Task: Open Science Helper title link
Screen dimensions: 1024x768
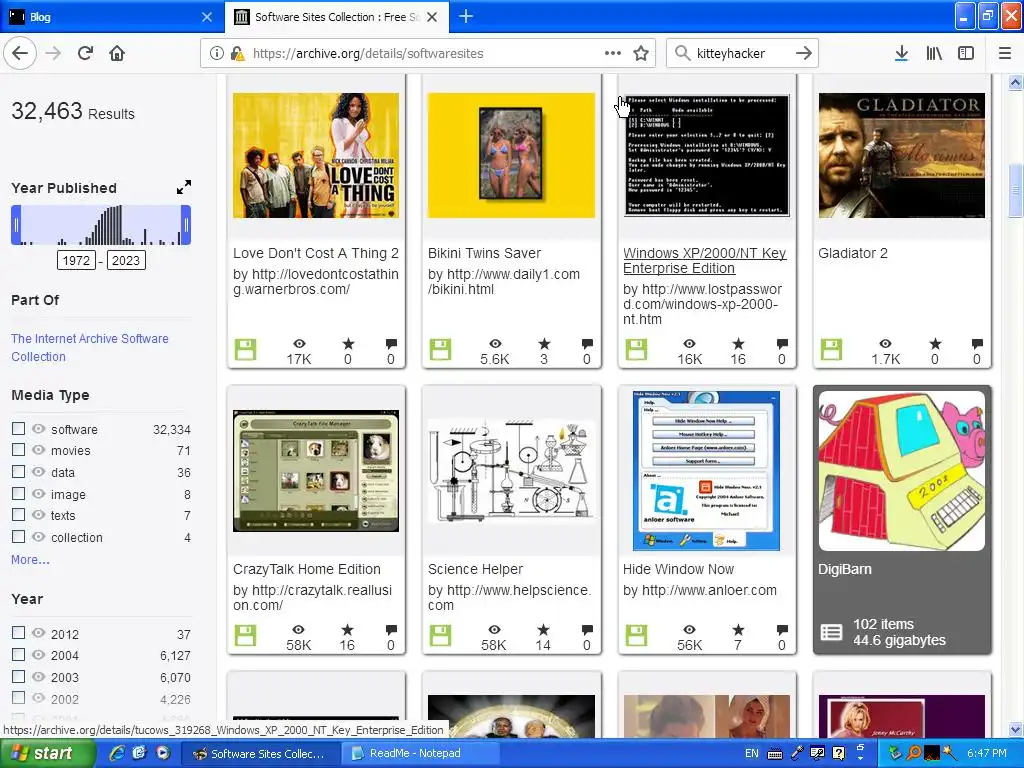Action: (475, 569)
